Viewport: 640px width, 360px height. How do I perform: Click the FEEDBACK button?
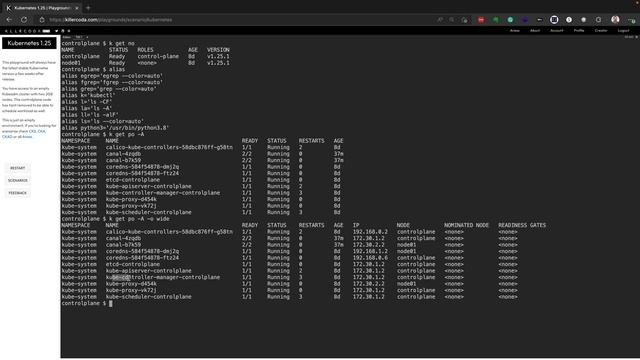[x=18, y=193]
